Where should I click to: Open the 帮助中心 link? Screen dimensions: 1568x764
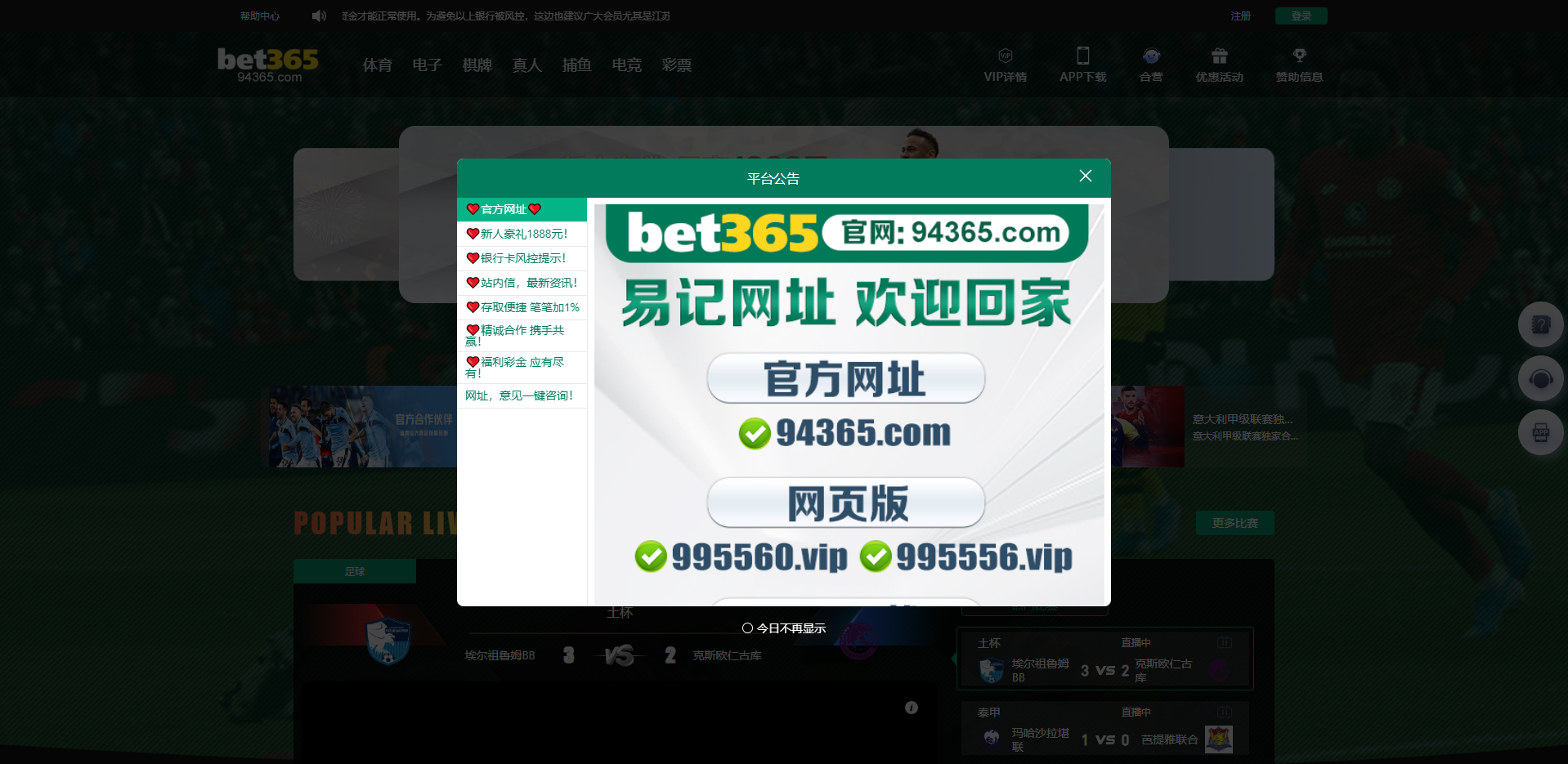pyautogui.click(x=260, y=16)
